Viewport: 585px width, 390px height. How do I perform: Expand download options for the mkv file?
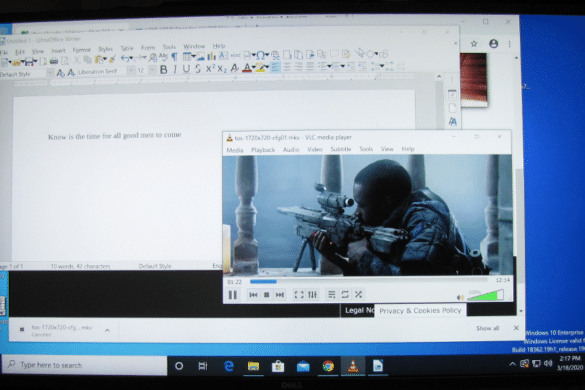pos(107,330)
